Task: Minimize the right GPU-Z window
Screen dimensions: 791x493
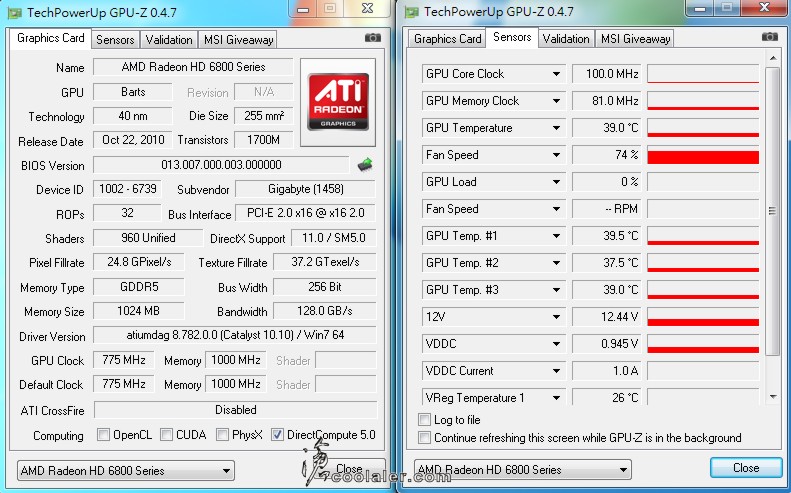Action: [700, 9]
